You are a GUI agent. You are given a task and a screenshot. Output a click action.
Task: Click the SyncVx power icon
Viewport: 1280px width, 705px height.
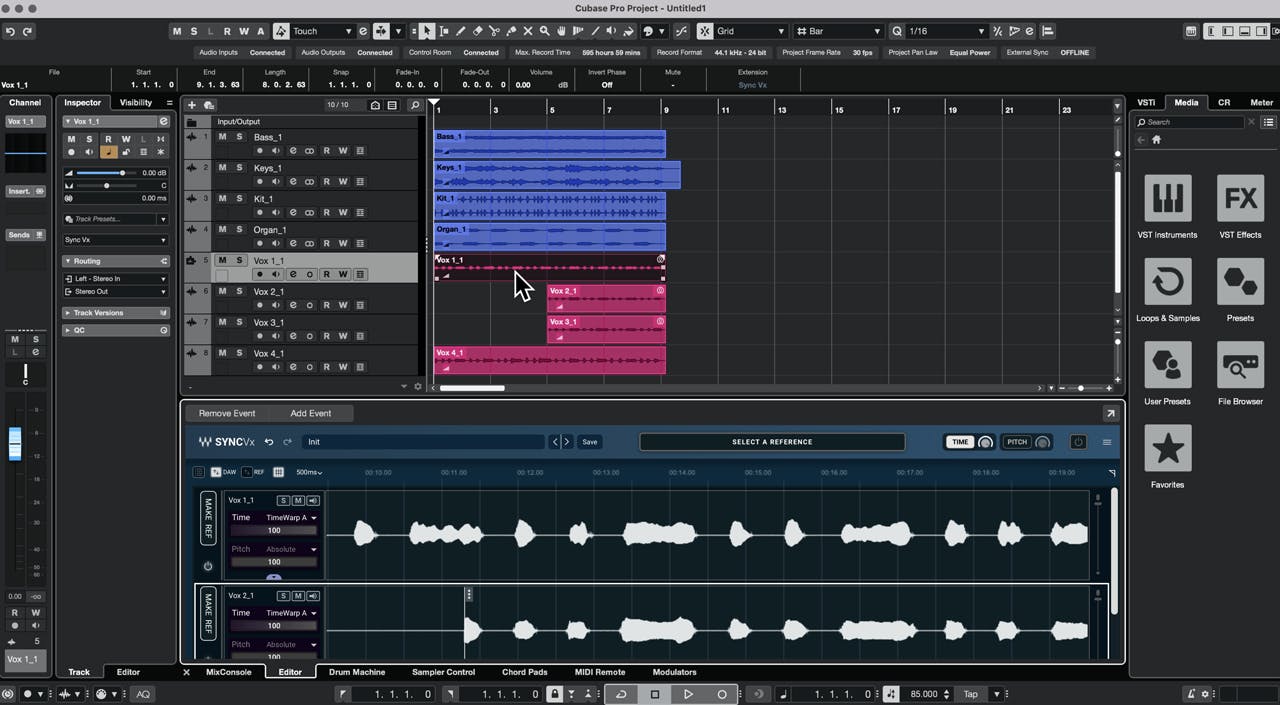[1078, 442]
